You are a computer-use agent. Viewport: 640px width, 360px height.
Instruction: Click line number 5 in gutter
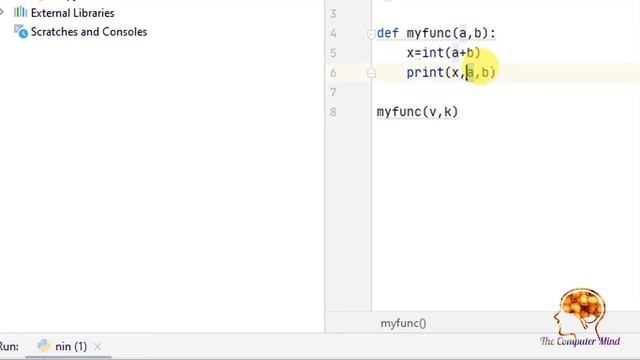[333, 53]
